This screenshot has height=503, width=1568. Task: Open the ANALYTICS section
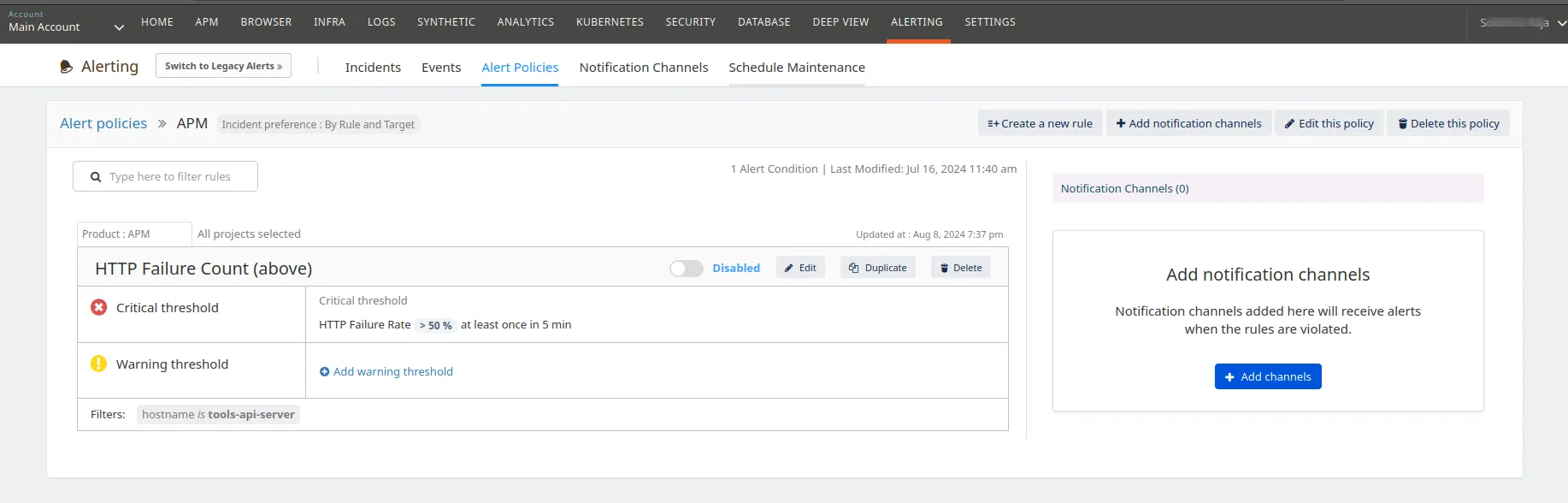coord(526,22)
